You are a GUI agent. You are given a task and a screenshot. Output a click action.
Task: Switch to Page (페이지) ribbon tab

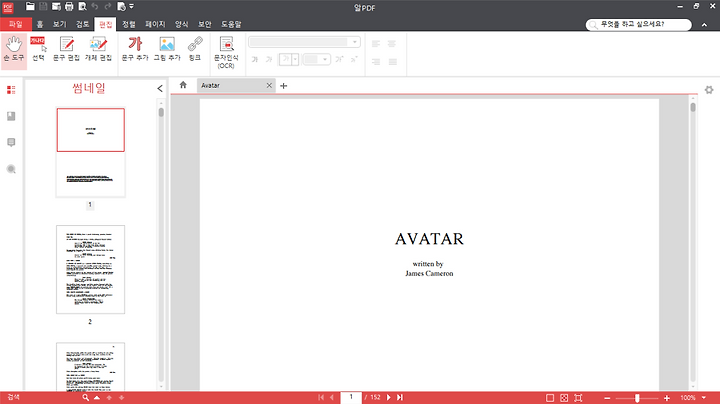[155, 24]
